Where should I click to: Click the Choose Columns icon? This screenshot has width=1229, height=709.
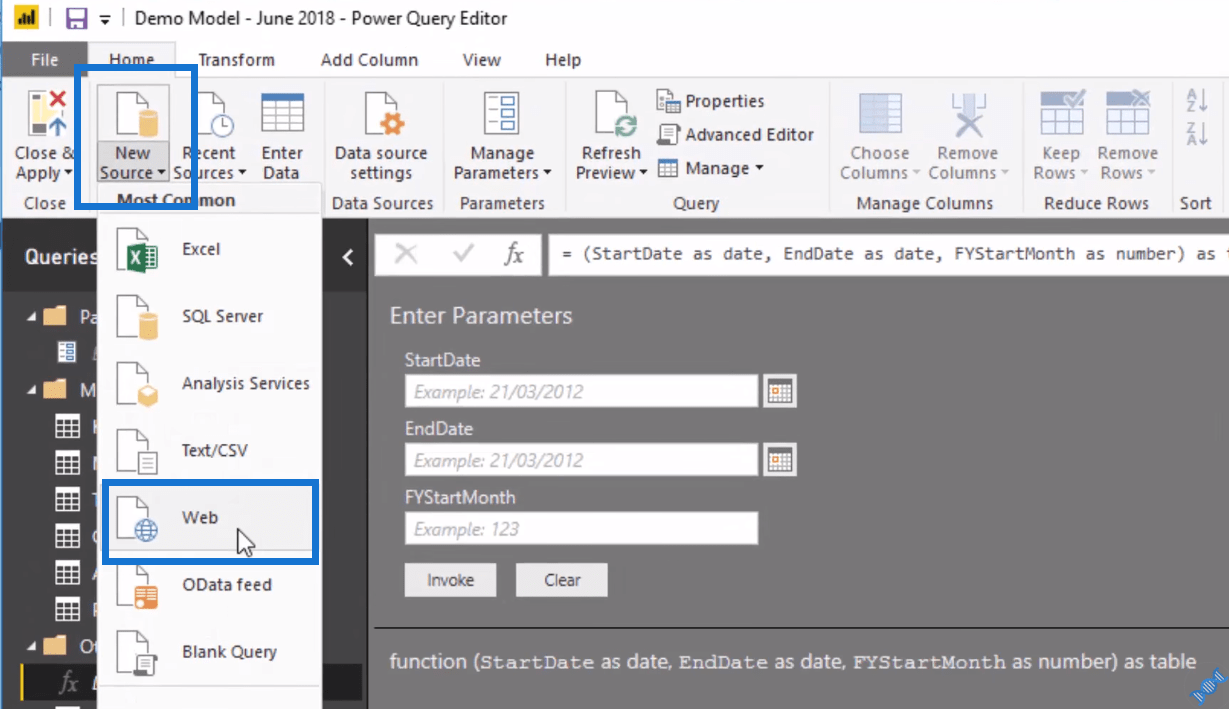pos(880,113)
